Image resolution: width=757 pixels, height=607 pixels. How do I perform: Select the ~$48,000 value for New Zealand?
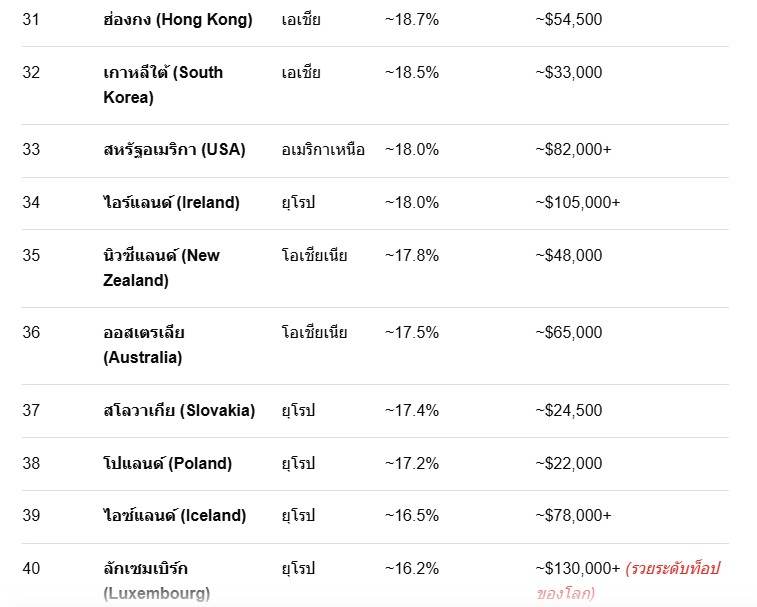[569, 255]
